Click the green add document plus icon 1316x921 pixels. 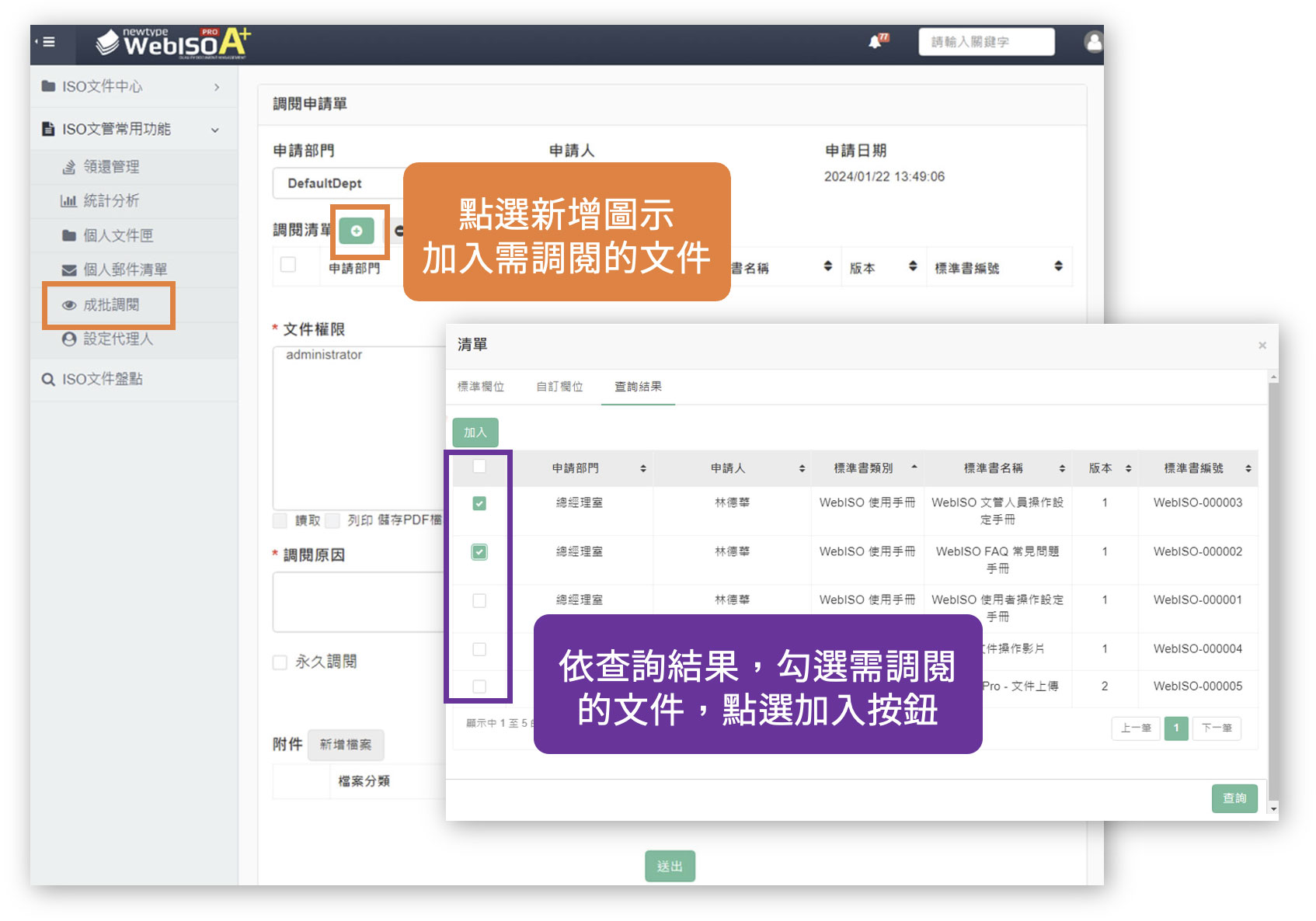point(357,231)
